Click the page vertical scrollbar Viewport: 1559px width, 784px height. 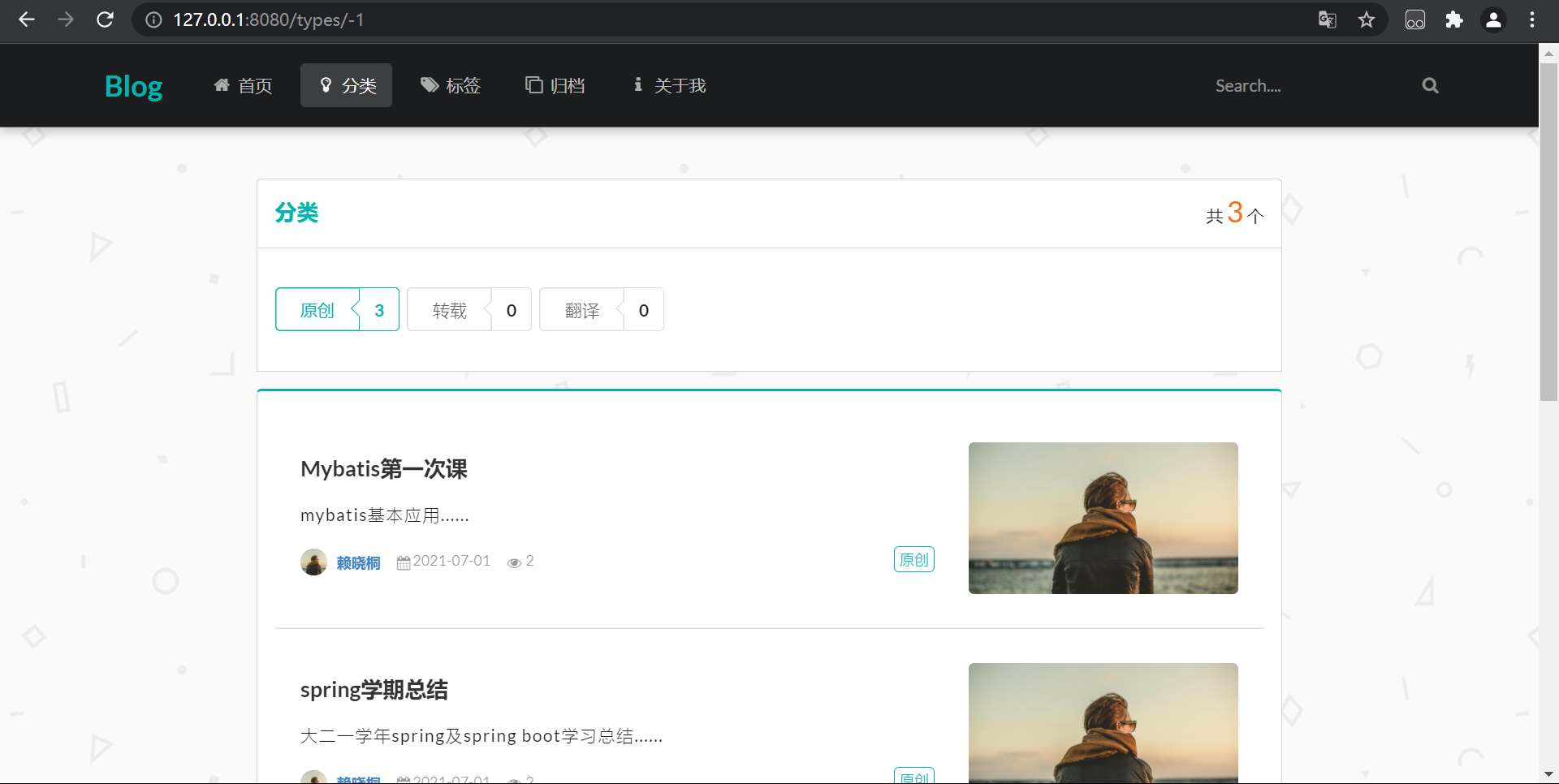[1548, 231]
